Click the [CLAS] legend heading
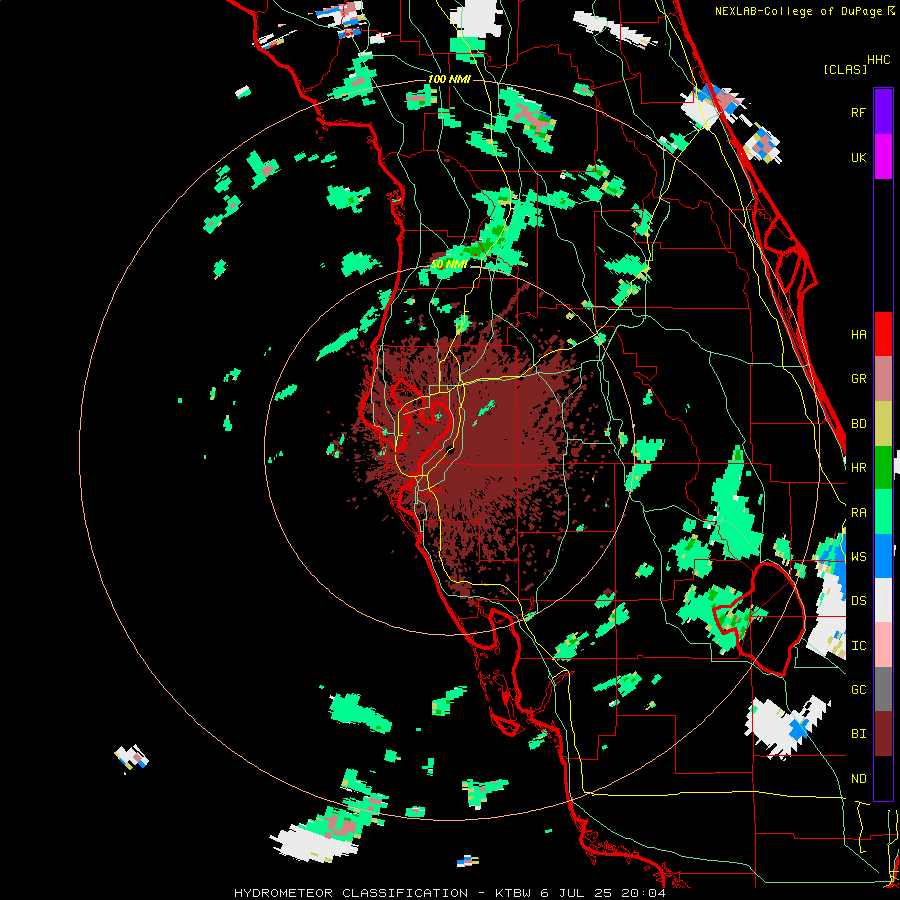The image size is (900, 900). [845, 70]
